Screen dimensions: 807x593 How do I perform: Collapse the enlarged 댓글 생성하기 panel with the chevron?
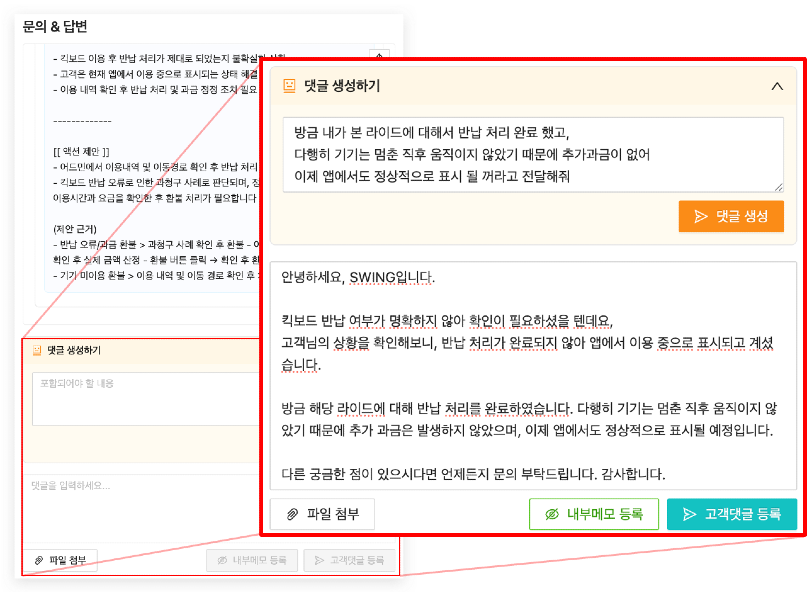pyautogui.click(x=778, y=86)
